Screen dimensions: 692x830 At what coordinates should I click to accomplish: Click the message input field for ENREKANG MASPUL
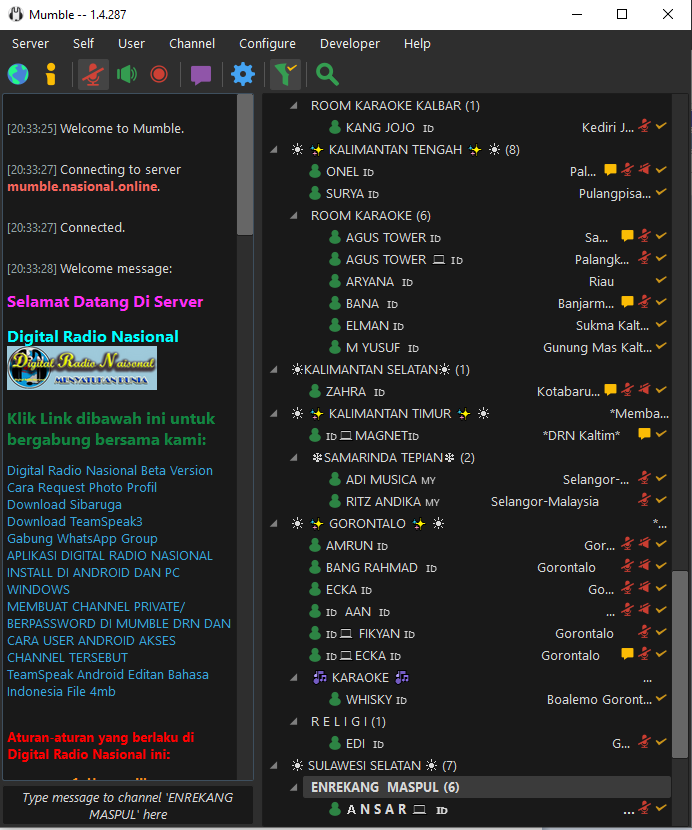[127, 806]
